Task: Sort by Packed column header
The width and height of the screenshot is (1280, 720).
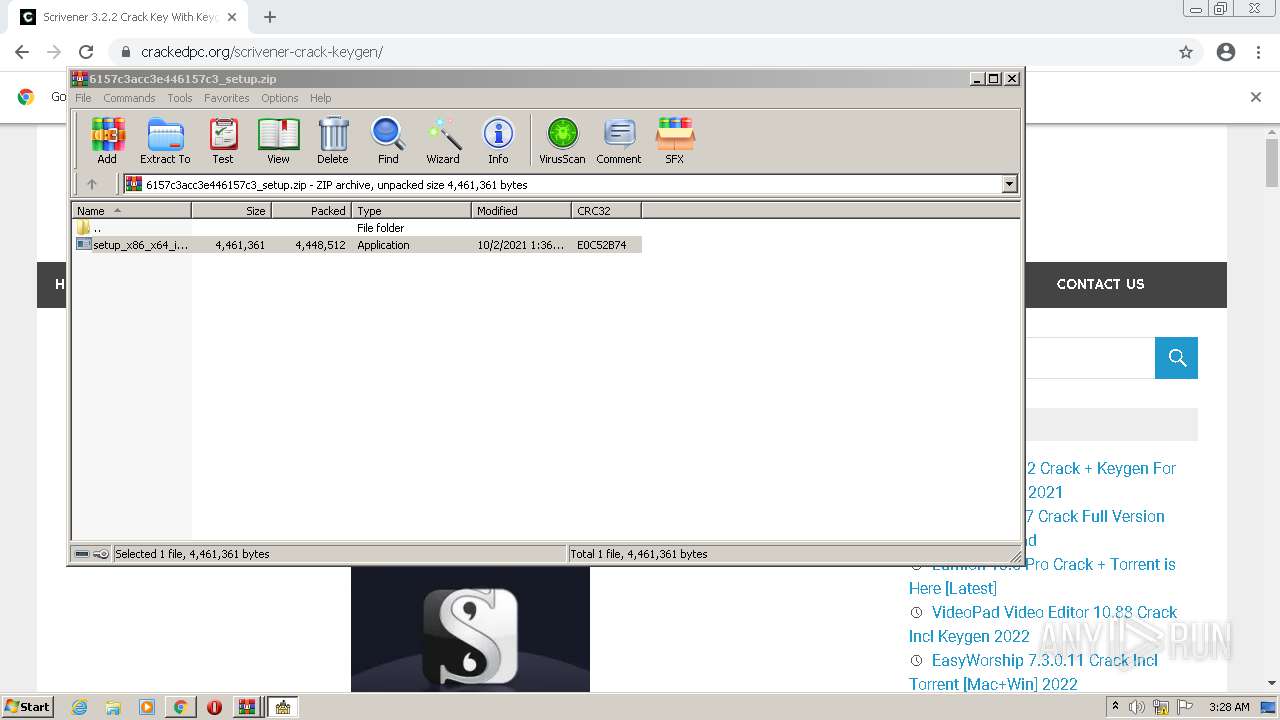Action: pyautogui.click(x=311, y=211)
